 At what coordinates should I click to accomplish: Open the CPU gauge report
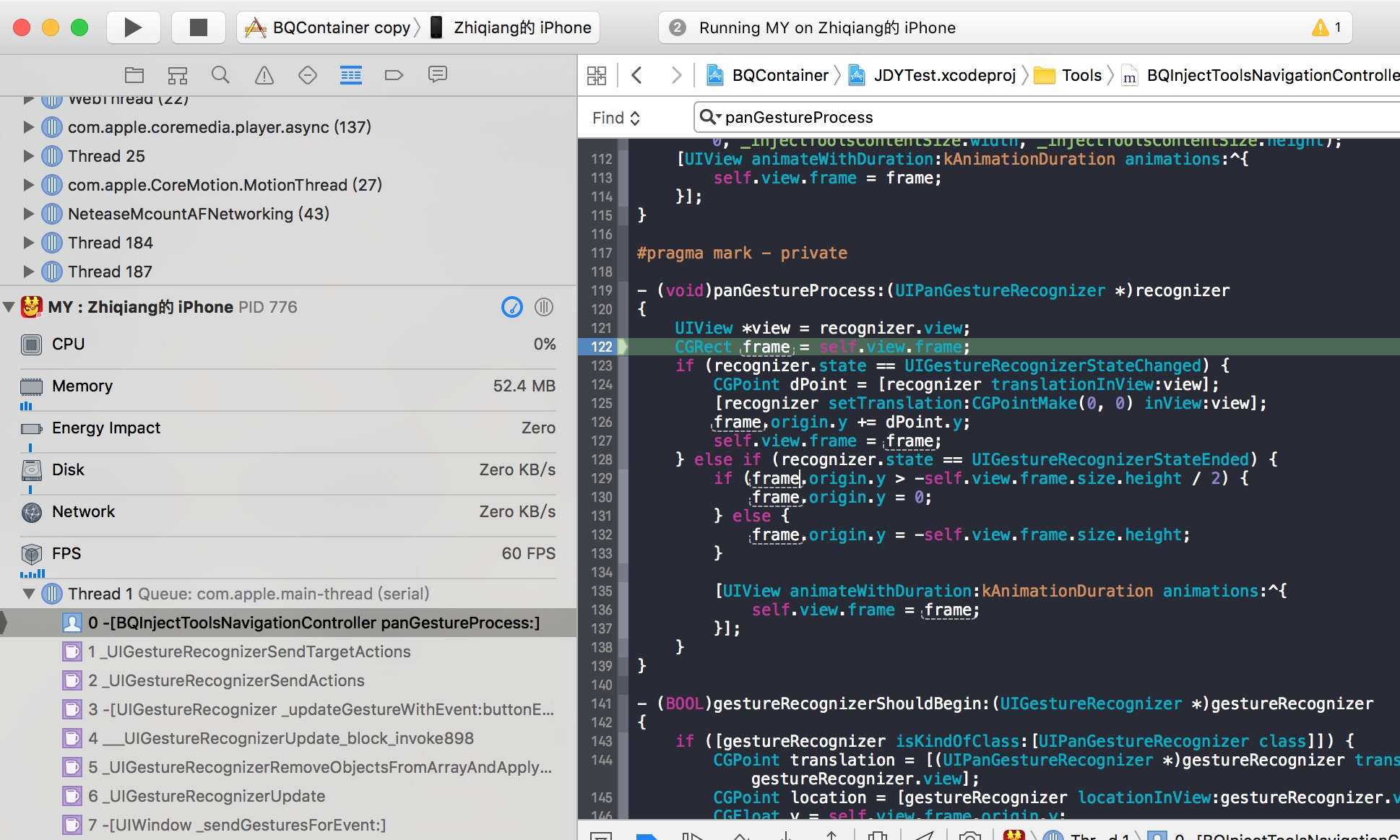[x=288, y=345]
